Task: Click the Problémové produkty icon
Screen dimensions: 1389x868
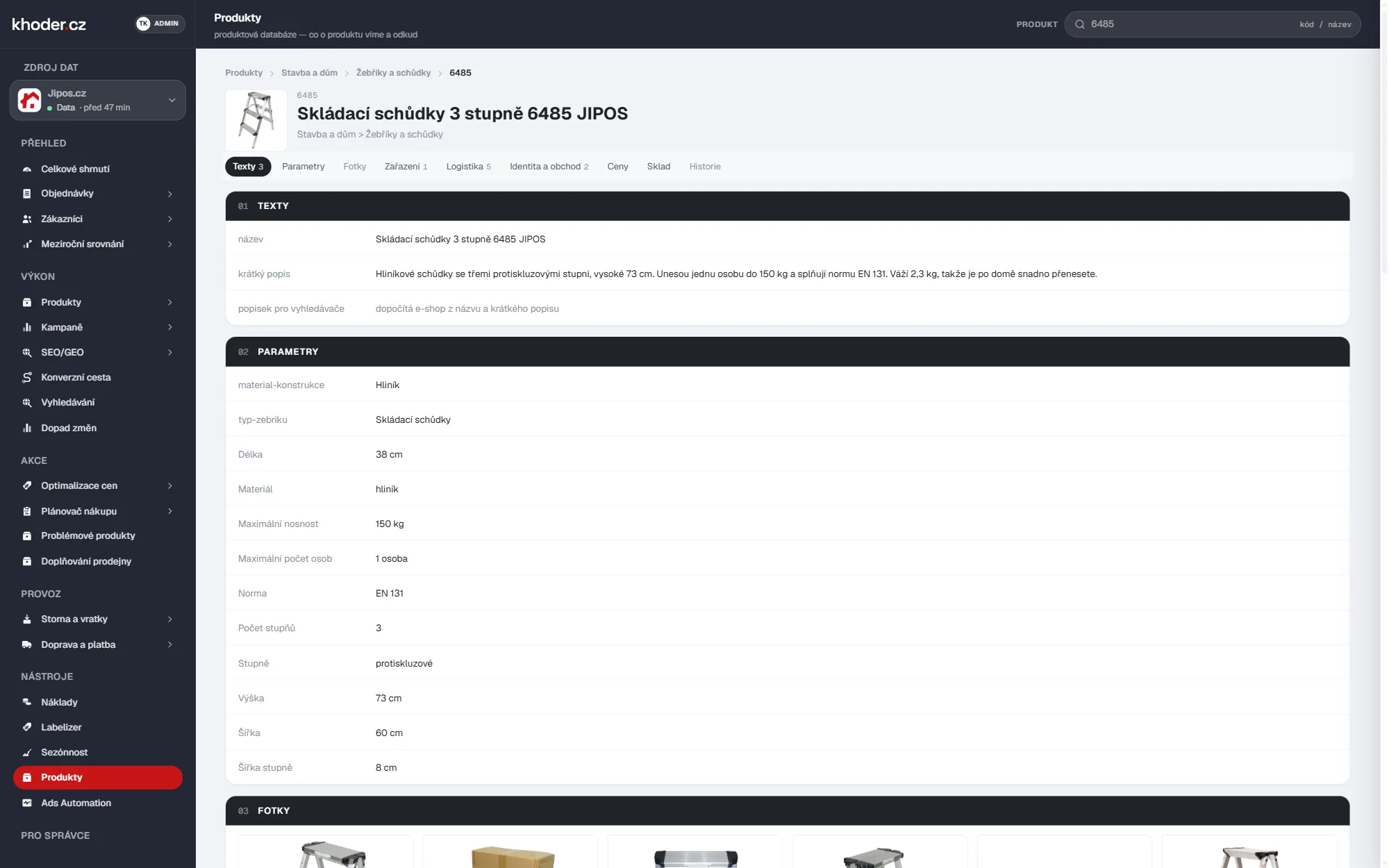Action: click(27, 535)
